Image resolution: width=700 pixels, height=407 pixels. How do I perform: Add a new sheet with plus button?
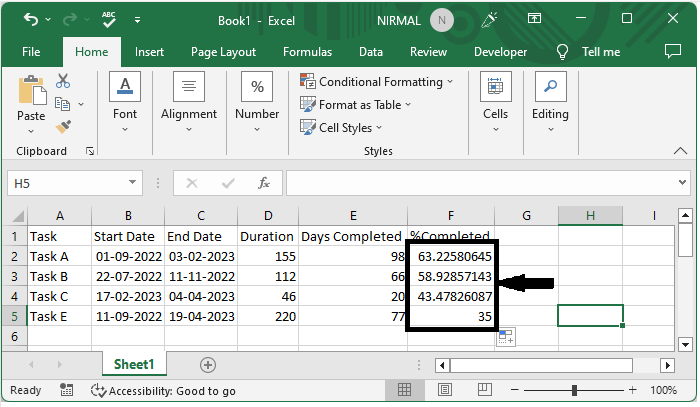click(207, 365)
